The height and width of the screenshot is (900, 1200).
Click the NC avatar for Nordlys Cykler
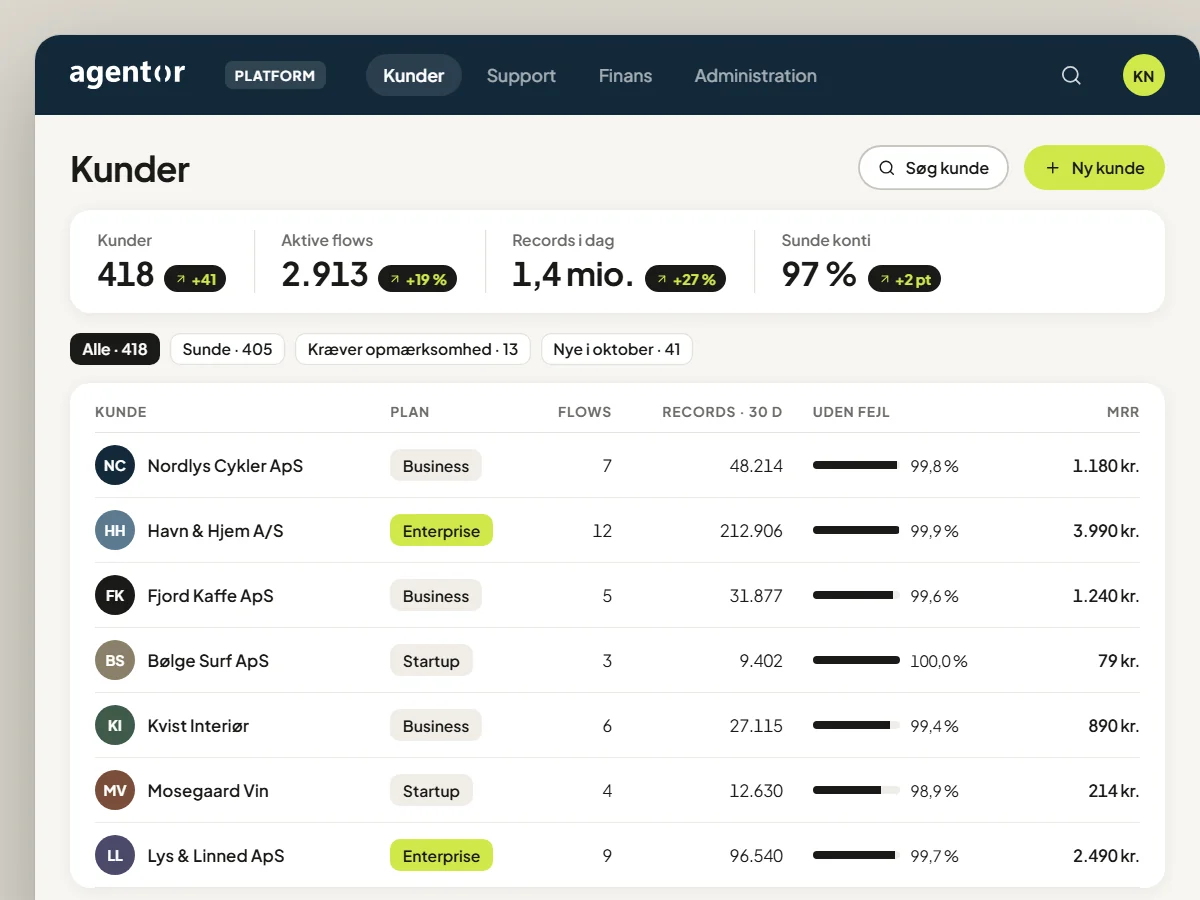115,466
